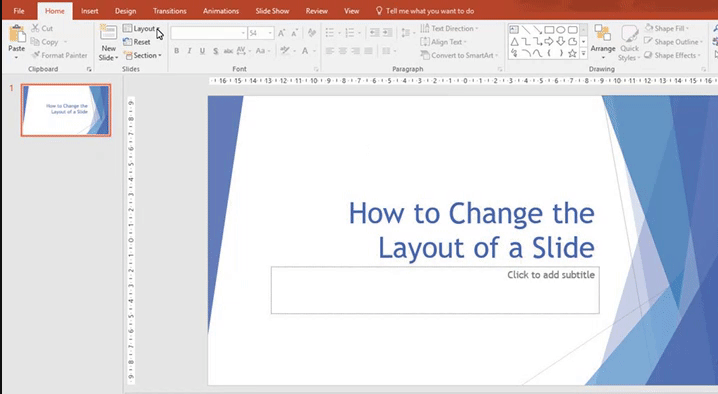Choose the star shape in gallery
The height and width of the screenshot is (394, 718).
point(572,54)
